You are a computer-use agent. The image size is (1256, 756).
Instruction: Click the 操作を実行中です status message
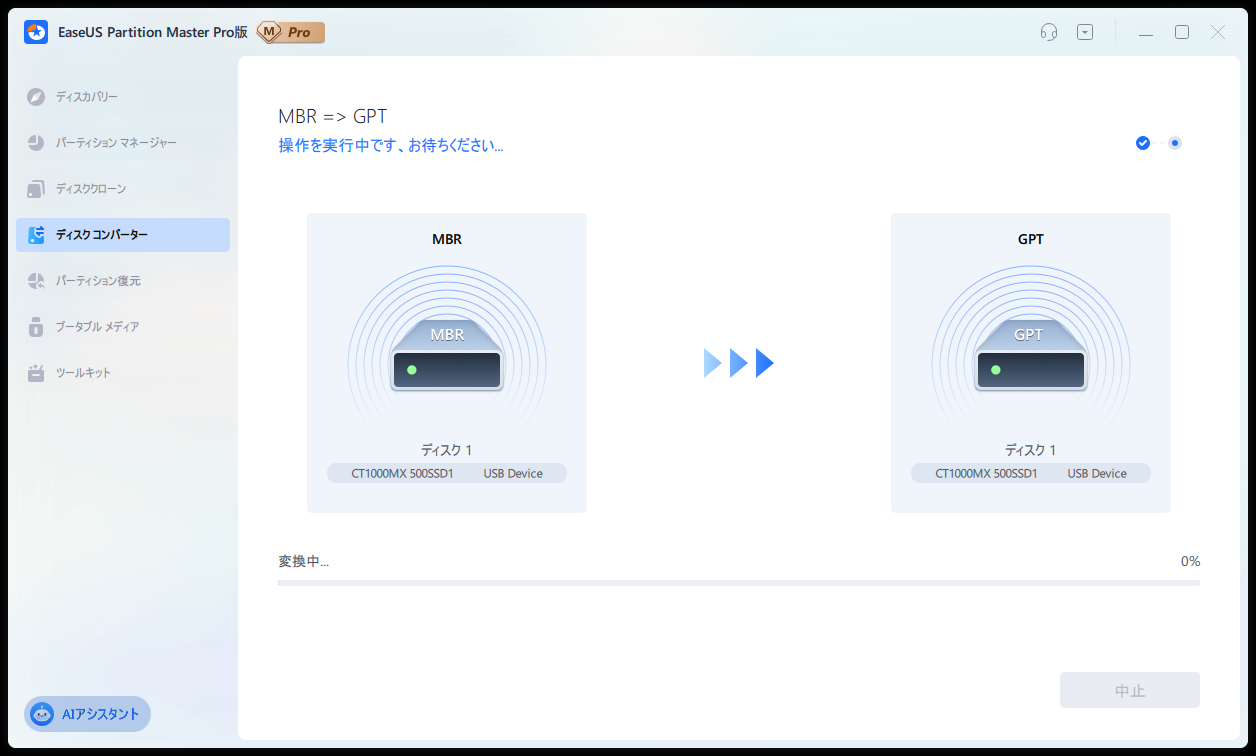[391, 146]
